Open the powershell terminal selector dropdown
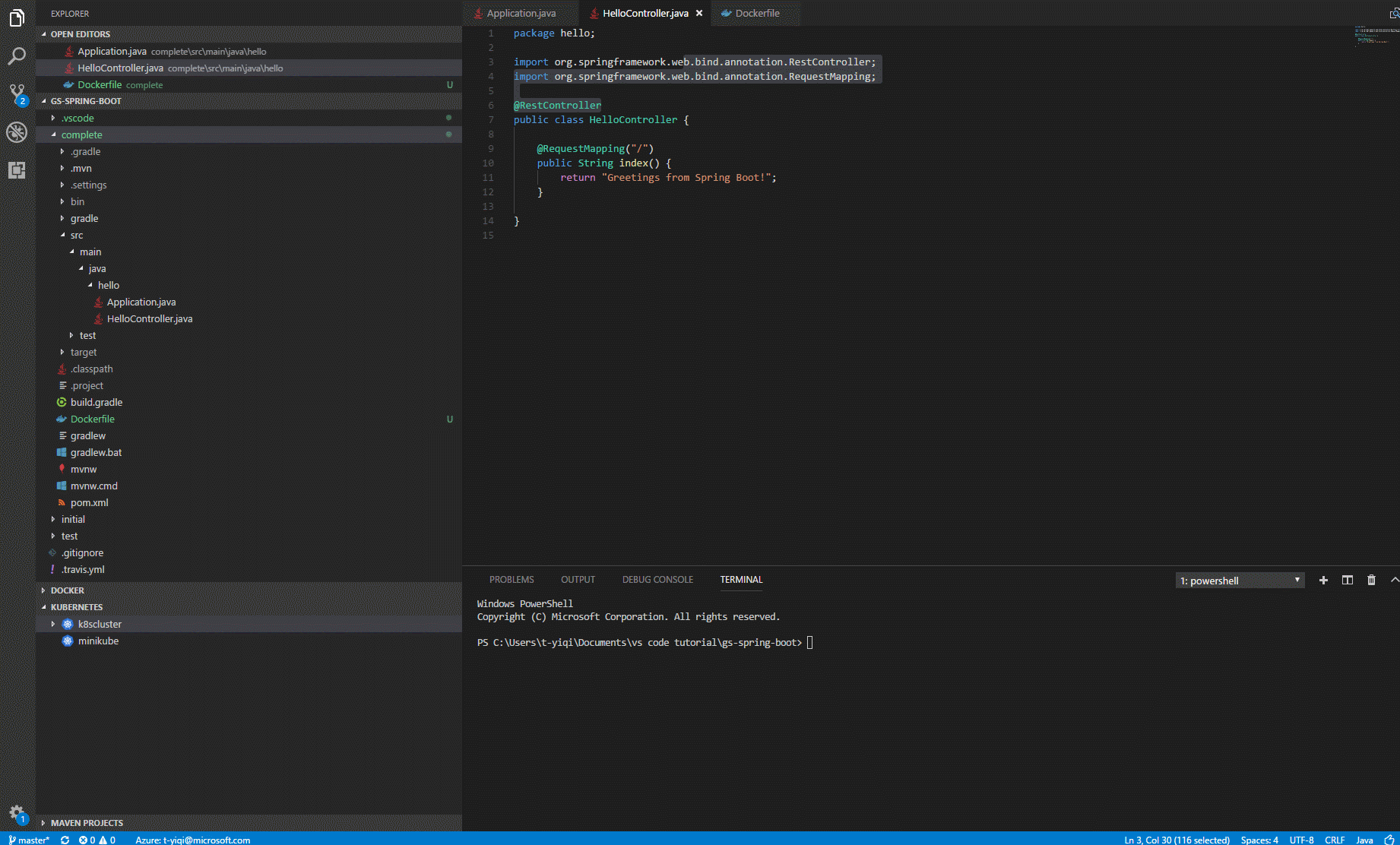This screenshot has width=1400, height=845. pyautogui.click(x=1240, y=581)
